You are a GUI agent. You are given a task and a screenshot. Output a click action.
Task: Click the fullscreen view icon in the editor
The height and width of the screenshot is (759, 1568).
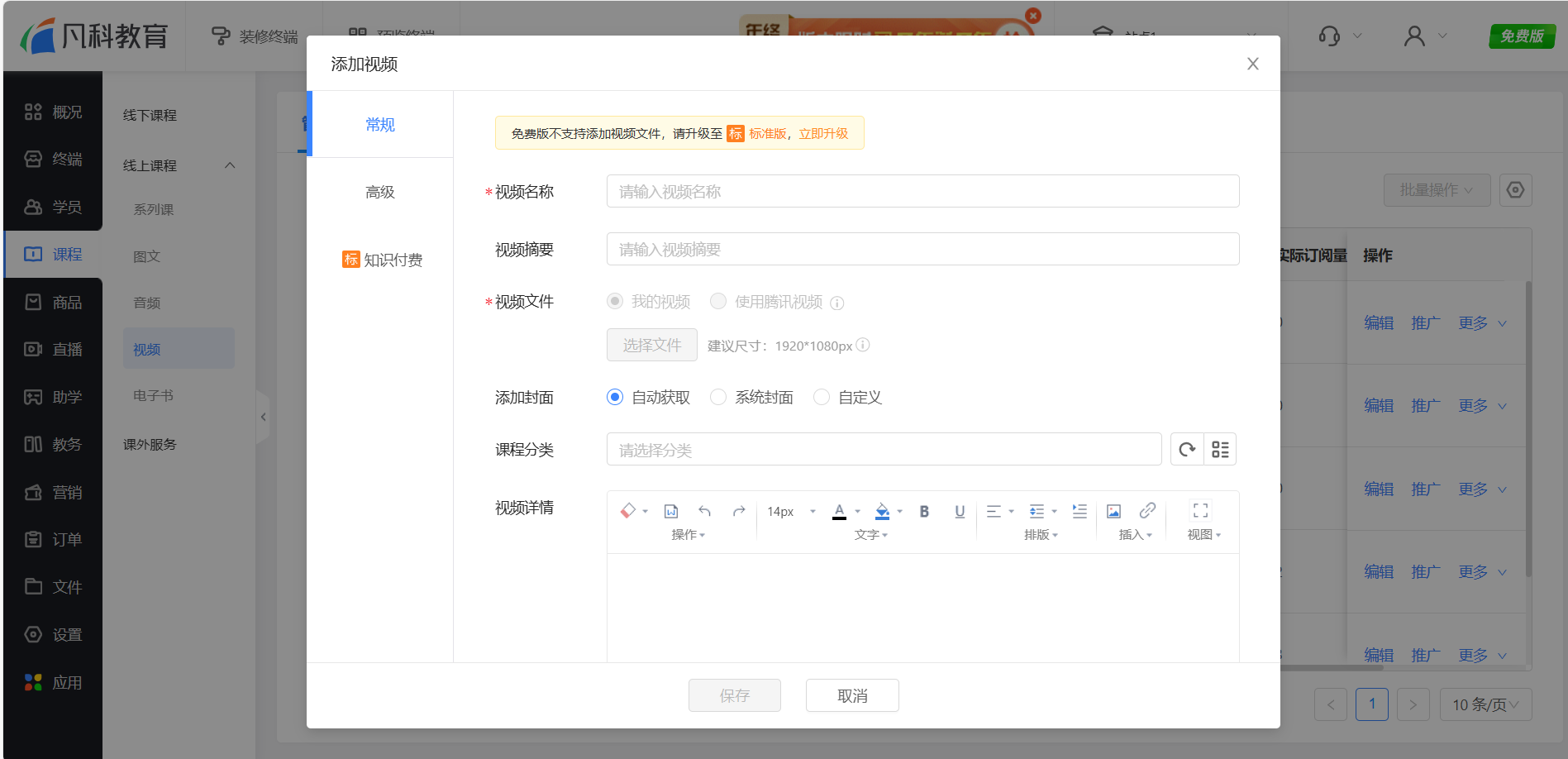click(1200, 510)
